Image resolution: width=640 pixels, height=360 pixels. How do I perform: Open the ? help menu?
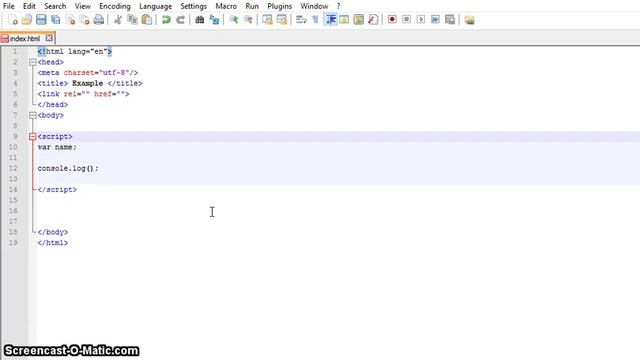pyautogui.click(x=338, y=6)
